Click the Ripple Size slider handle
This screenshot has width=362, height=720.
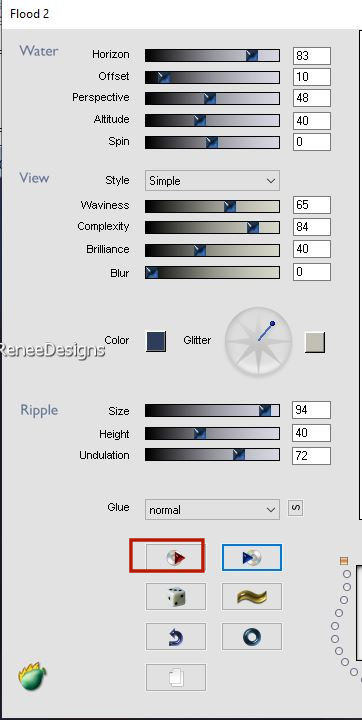pos(265,411)
